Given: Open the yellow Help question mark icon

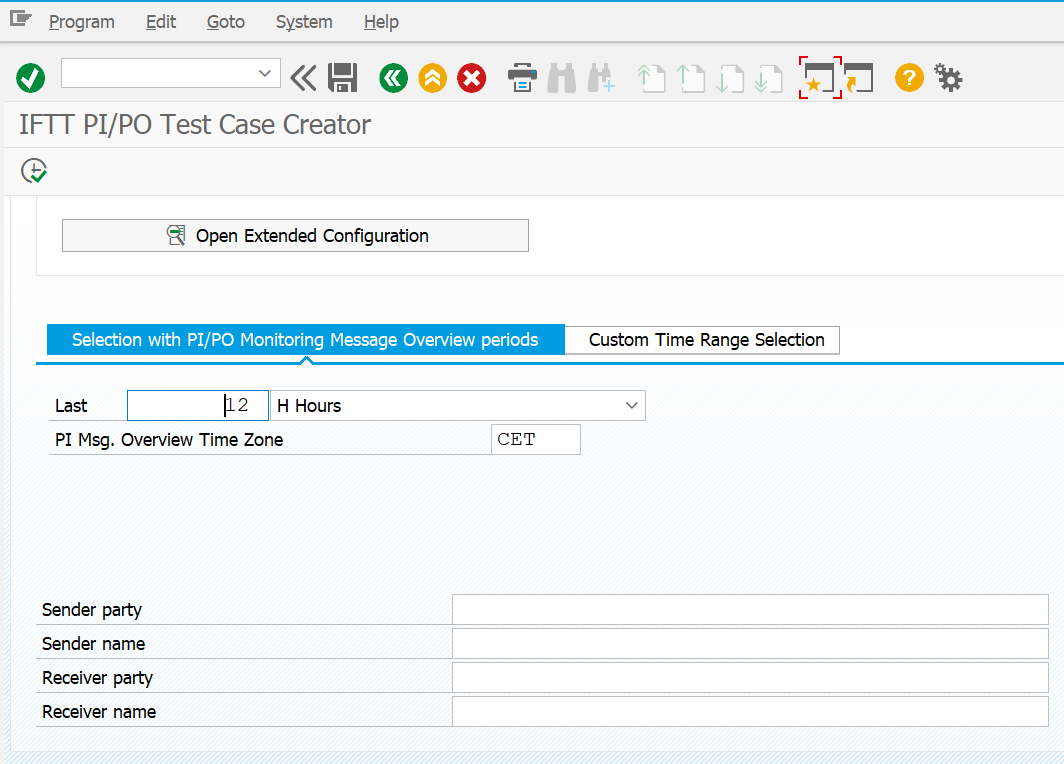Looking at the screenshot, I should click(x=908, y=77).
